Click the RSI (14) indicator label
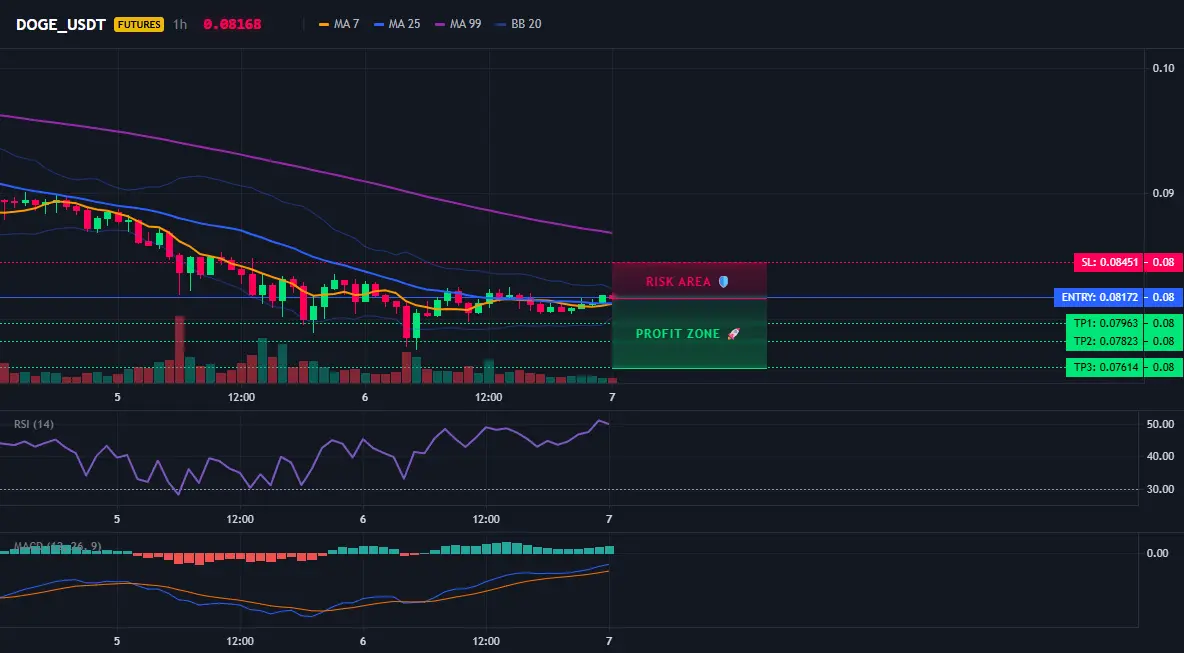1184x653 pixels. coord(34,424)
